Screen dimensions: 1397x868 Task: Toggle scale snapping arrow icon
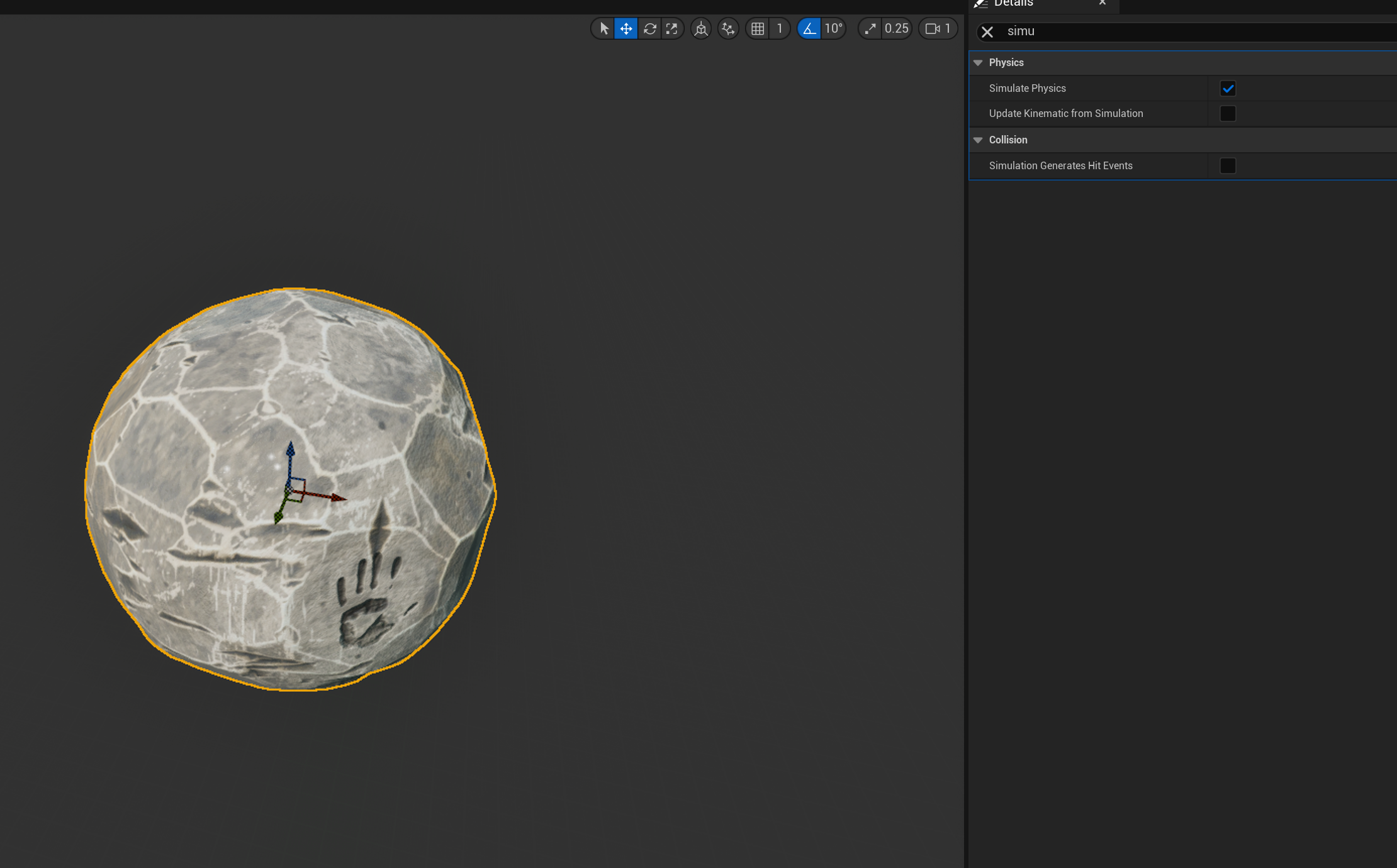point(870,29)
